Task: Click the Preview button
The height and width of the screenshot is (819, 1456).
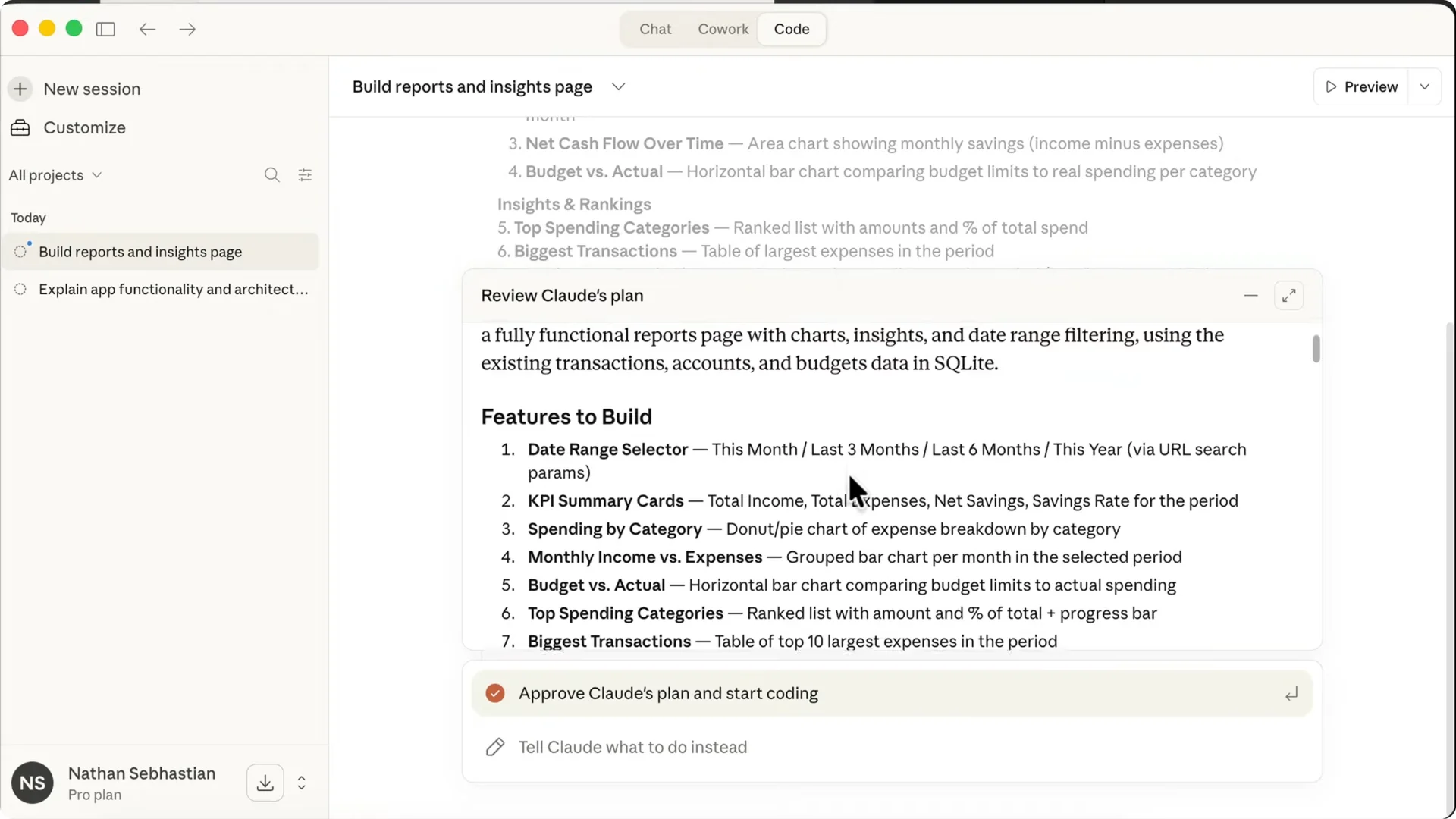Action: click(x=1361, y=86)
